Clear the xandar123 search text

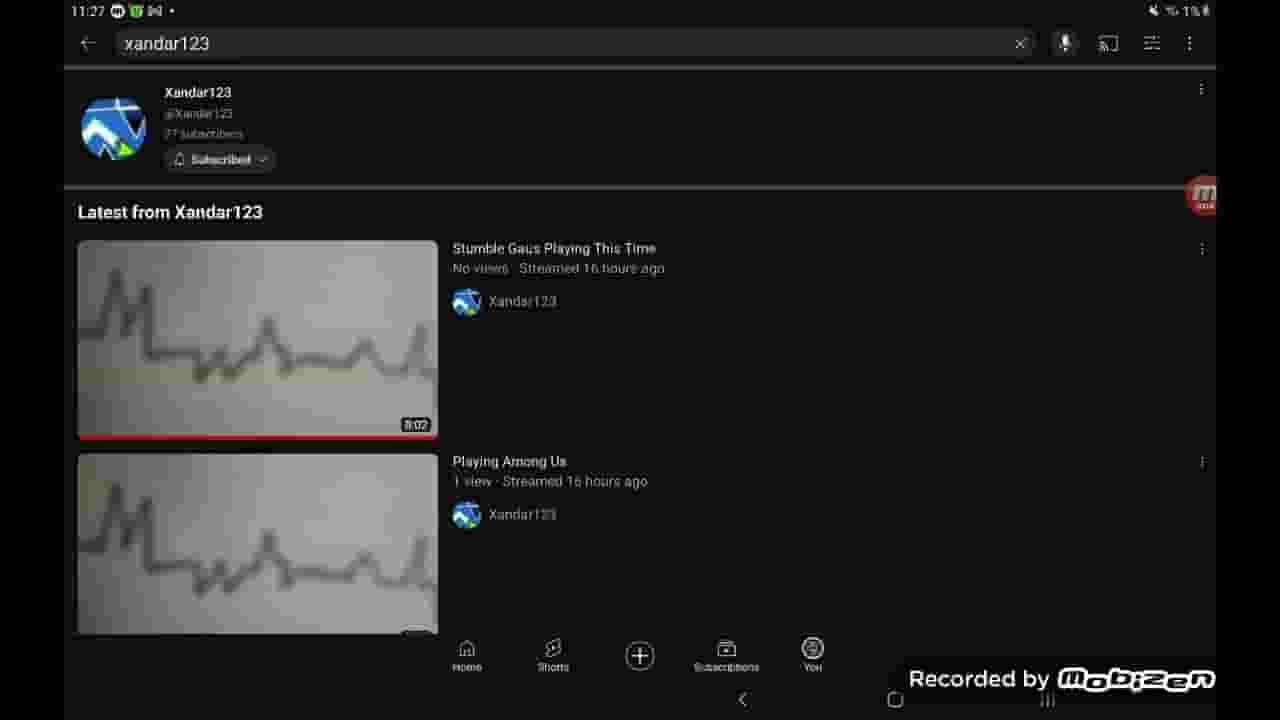(x=1020, y=44)
